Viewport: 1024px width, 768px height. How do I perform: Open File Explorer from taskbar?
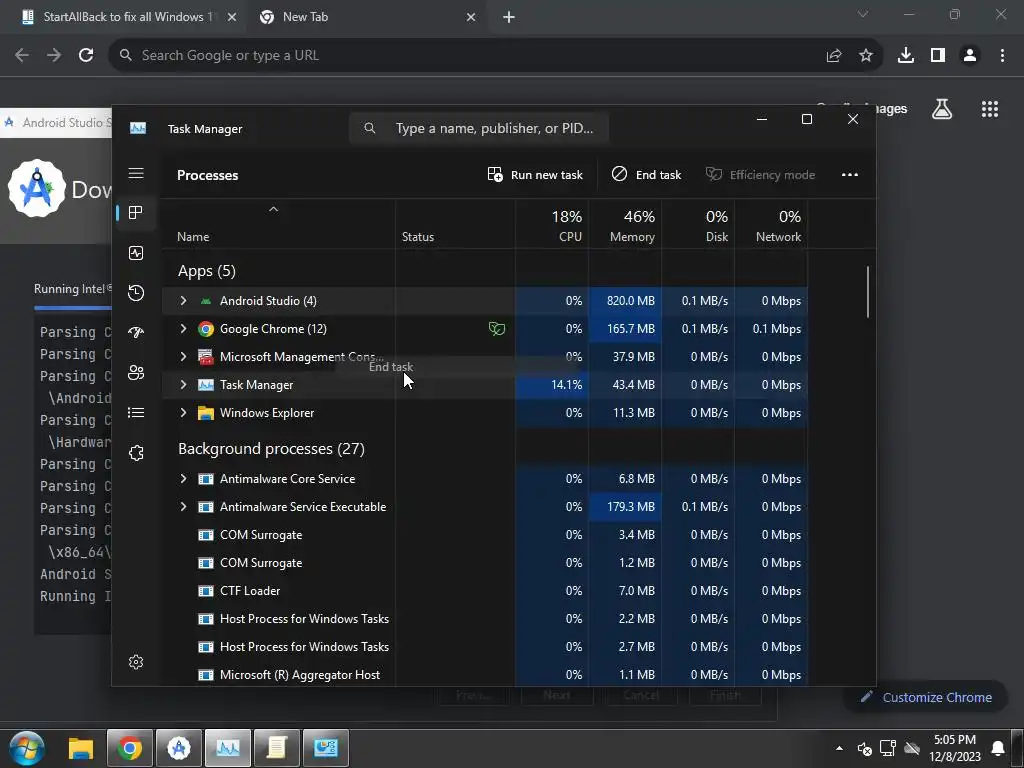(81, 748)
